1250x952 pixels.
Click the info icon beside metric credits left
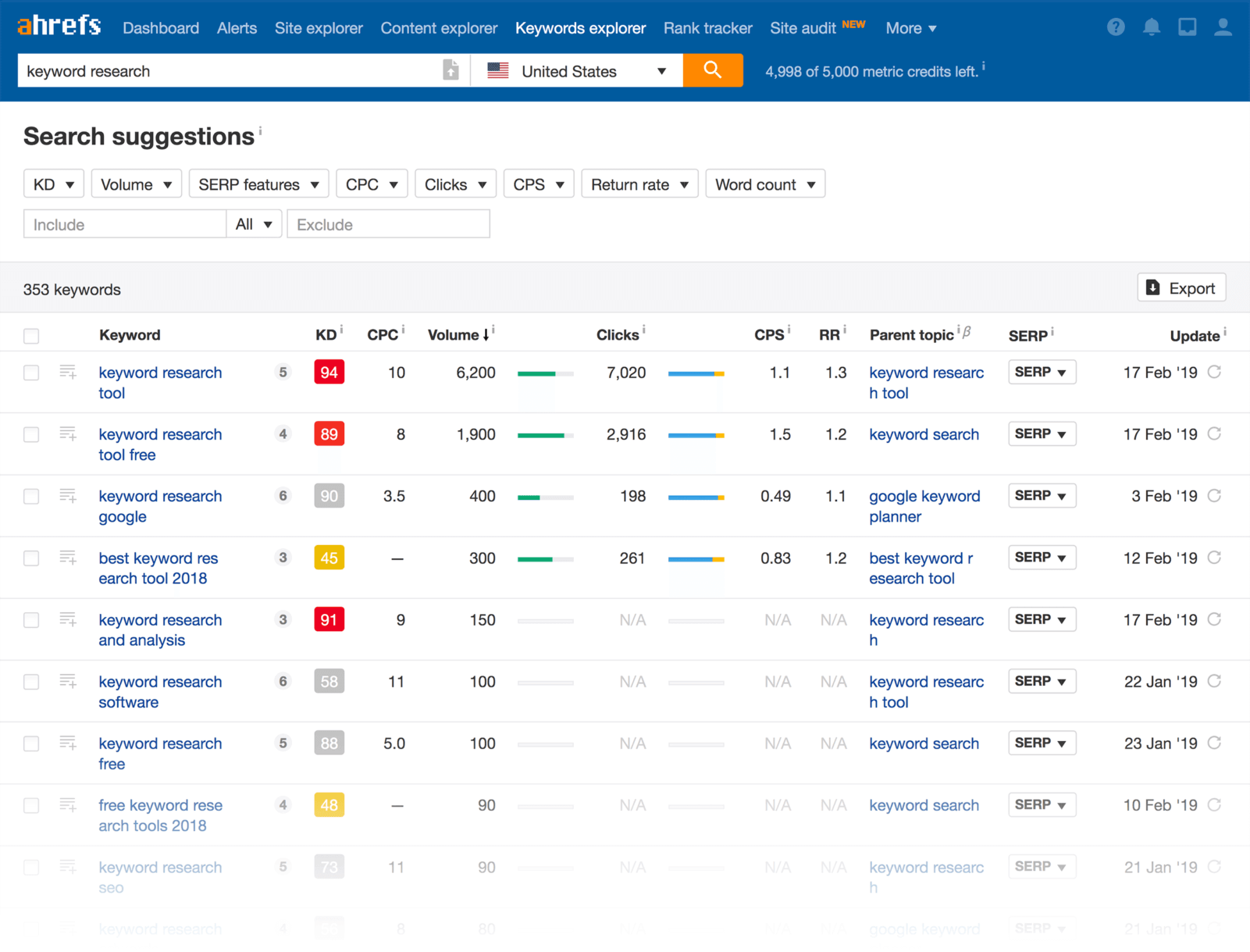983,66
